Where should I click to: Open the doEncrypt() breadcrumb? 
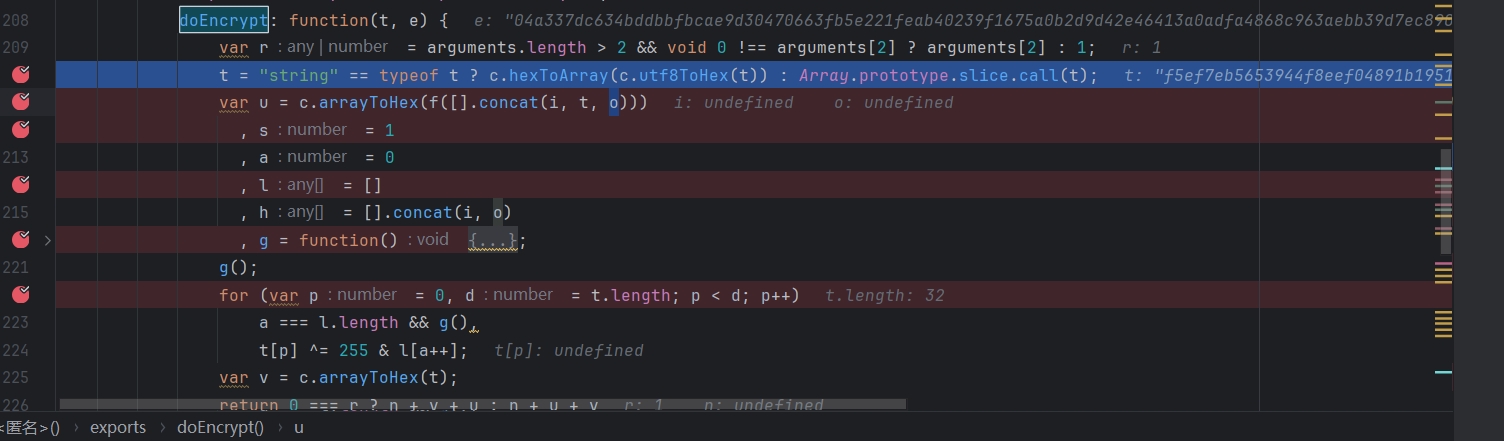[220, 428]
